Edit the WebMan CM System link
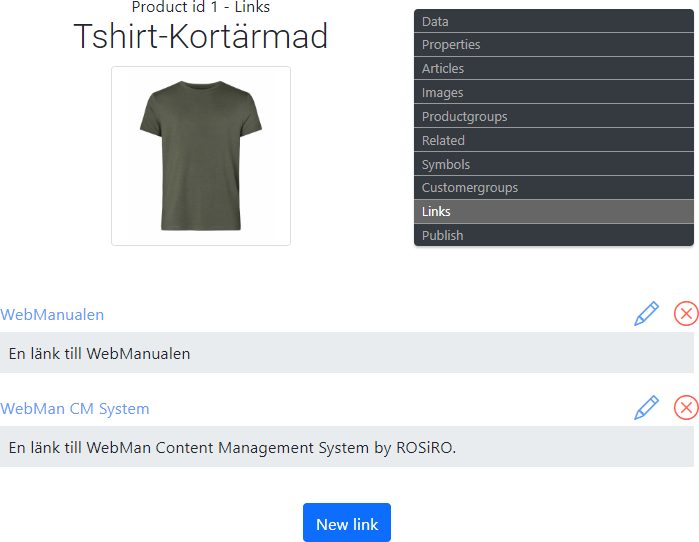Image resolution: width=699 pixels, height=542 pixels. click(647, 408)
